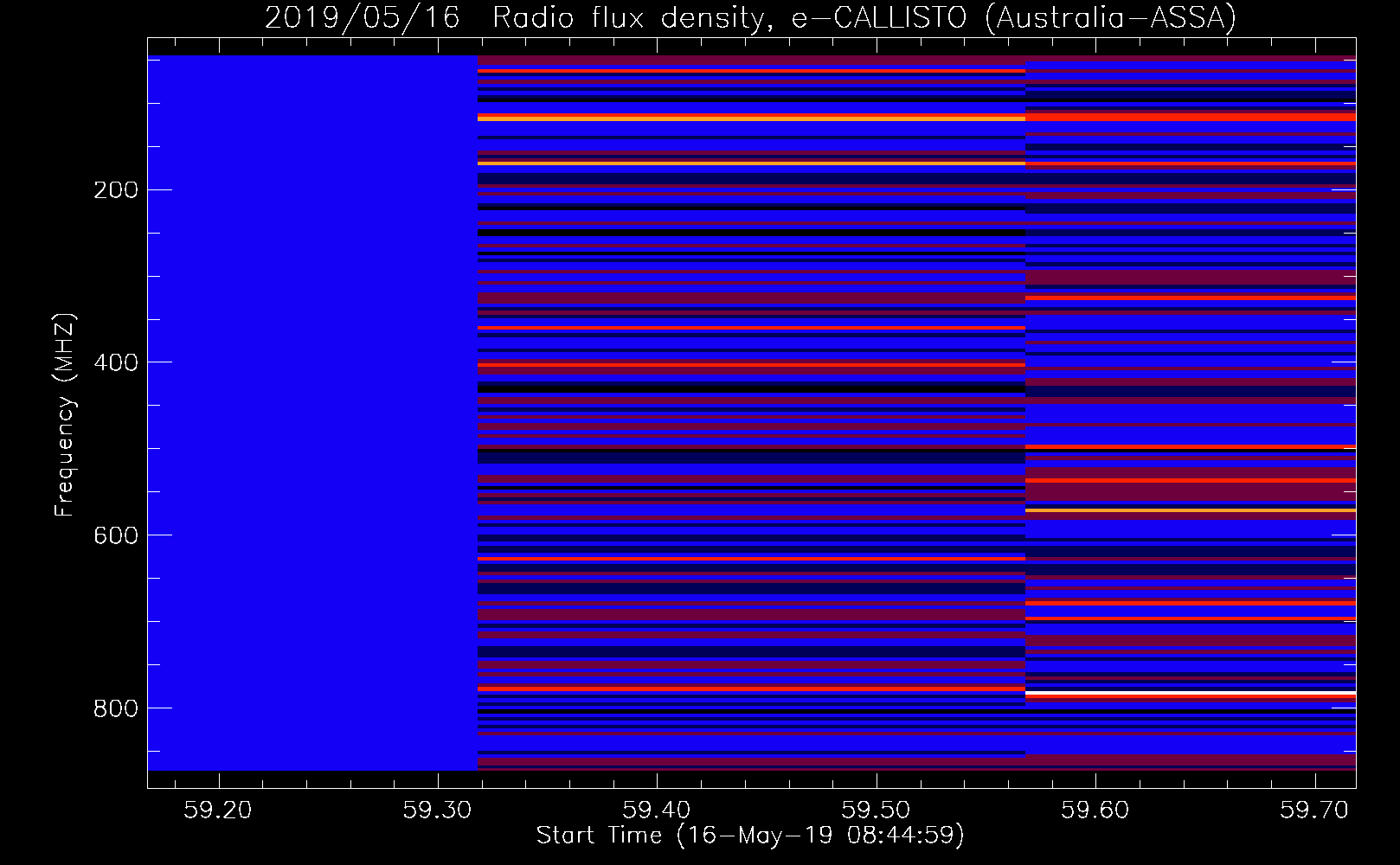Click the 600 frequency tick label
This screenshot has width=1400, height=865.
[115, 535]
